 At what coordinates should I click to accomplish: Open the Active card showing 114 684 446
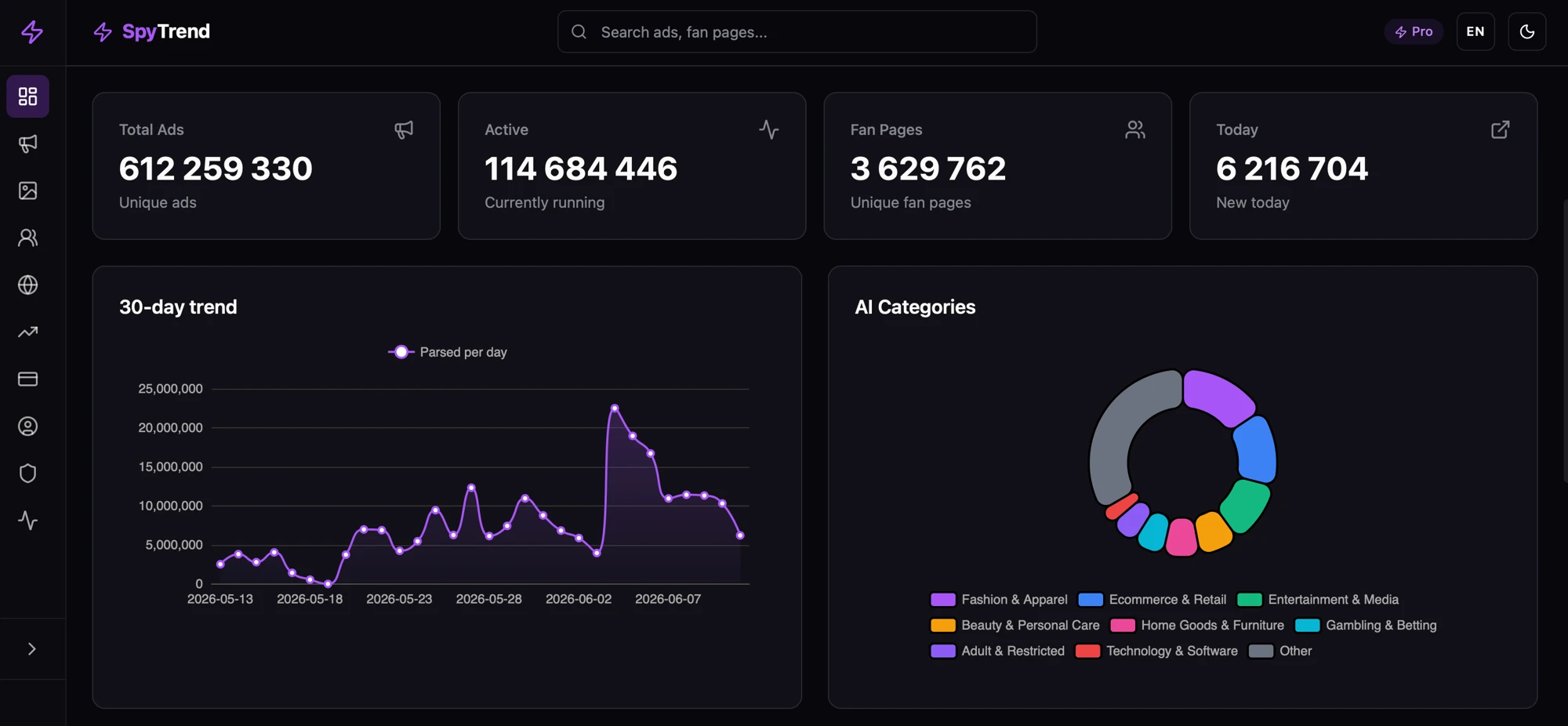point(632,165)
